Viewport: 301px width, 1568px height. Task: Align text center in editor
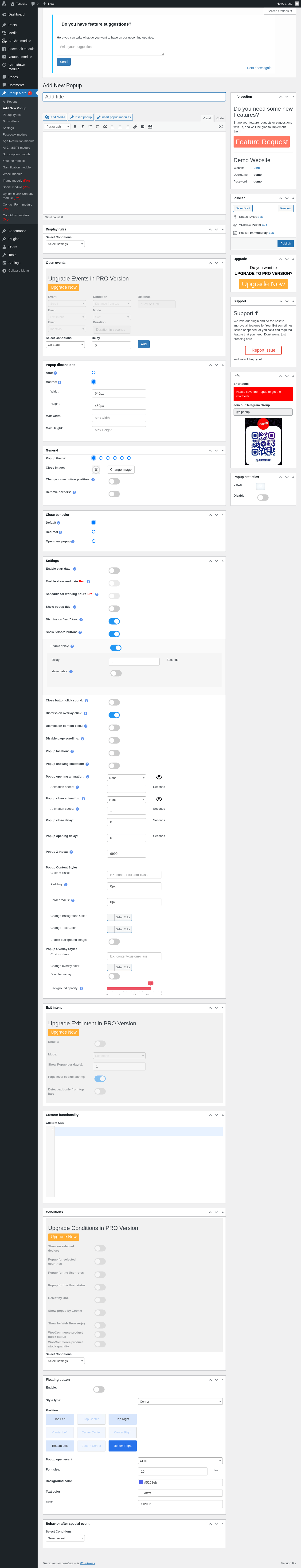click(x=120, y=127)
